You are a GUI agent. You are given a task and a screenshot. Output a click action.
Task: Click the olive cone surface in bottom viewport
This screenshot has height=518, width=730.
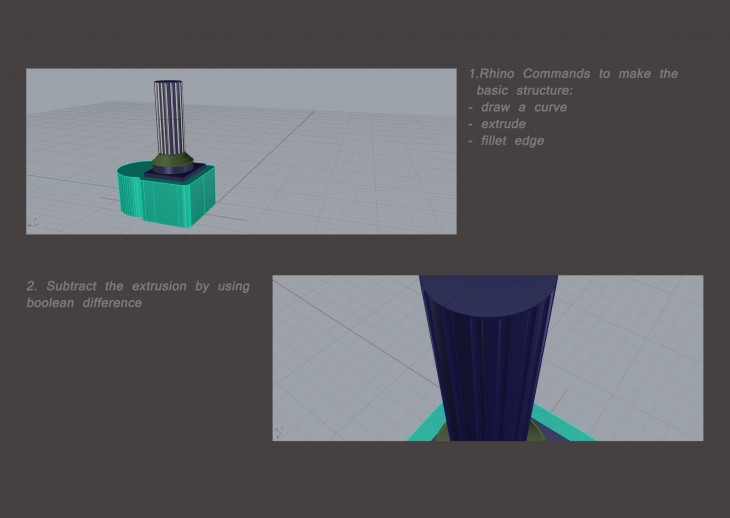[538, 432]
